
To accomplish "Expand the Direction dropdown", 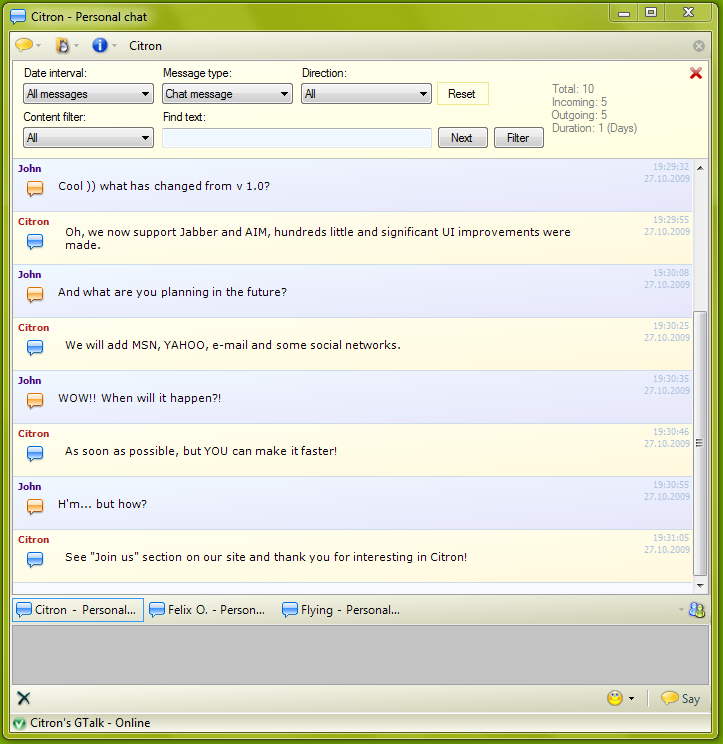I will pos(366,94).
